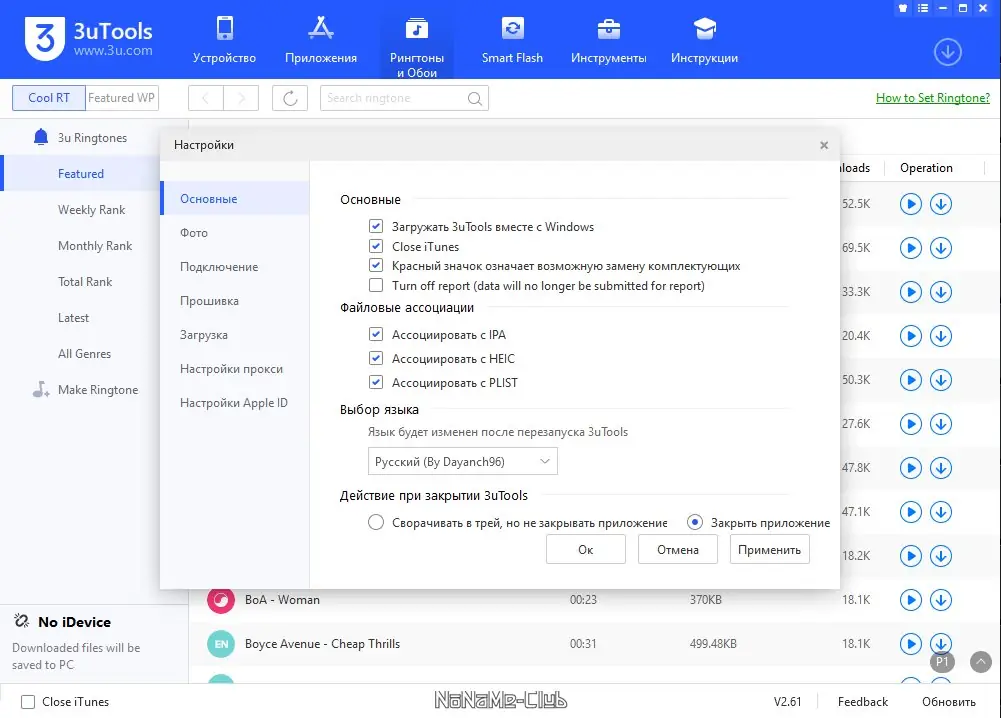Play Boyce Avenue - Cheap Thrills ringtone
The height and width of the screenshot is (718, 1001).
click(x=910, y=644)
